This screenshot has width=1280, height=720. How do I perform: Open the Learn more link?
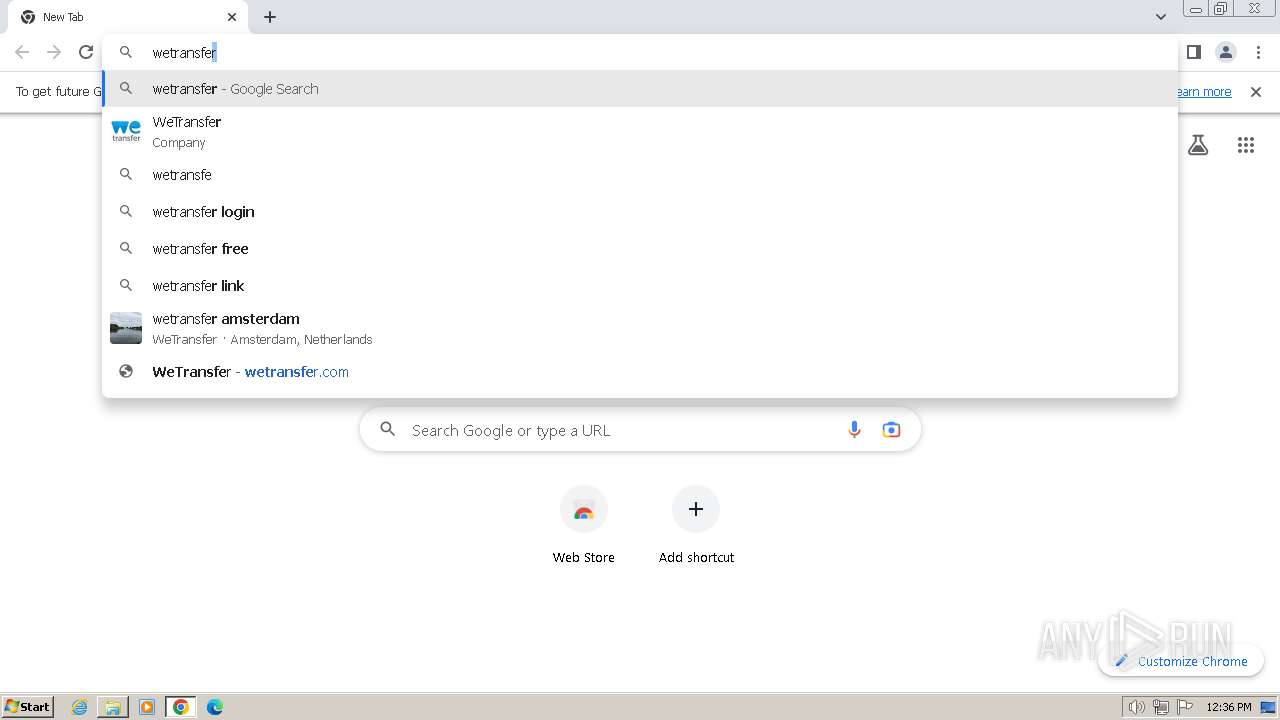tap(1203, 92)
